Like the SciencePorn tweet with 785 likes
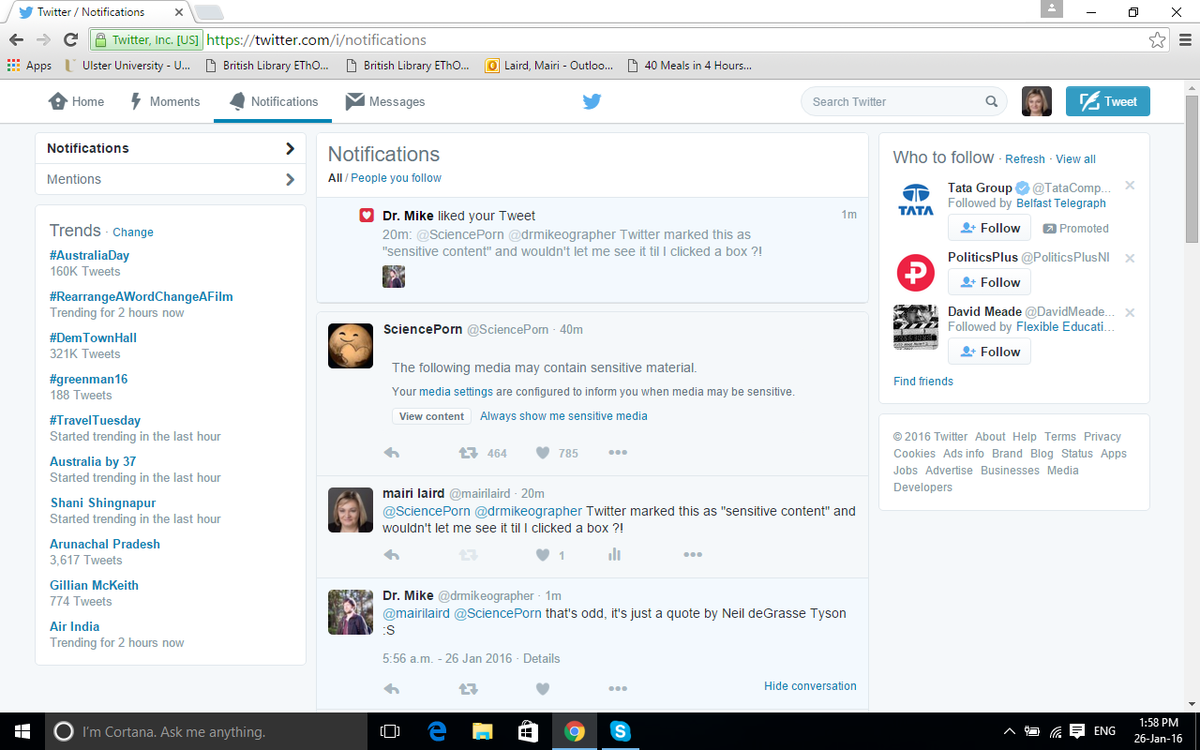Image resolution: width=1200 pixels, height=750 pixels. pyautogui.click(x=543, y=453)
